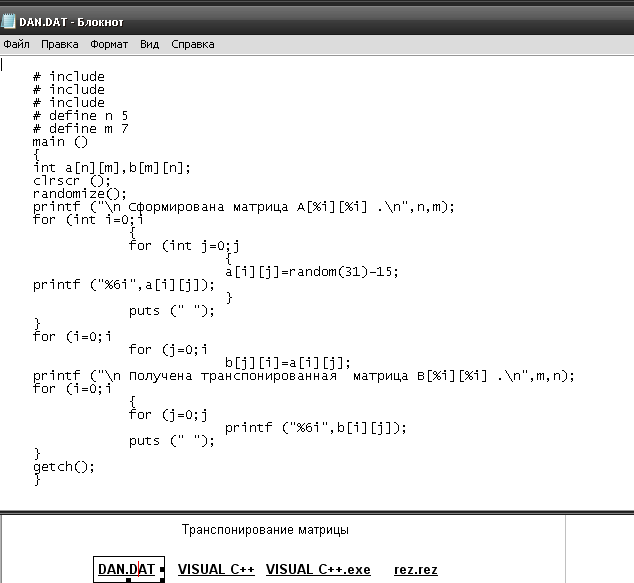Open the Правка menu
Image resolution: width=634 pixels, height=583 pixels.
[60, 44]
